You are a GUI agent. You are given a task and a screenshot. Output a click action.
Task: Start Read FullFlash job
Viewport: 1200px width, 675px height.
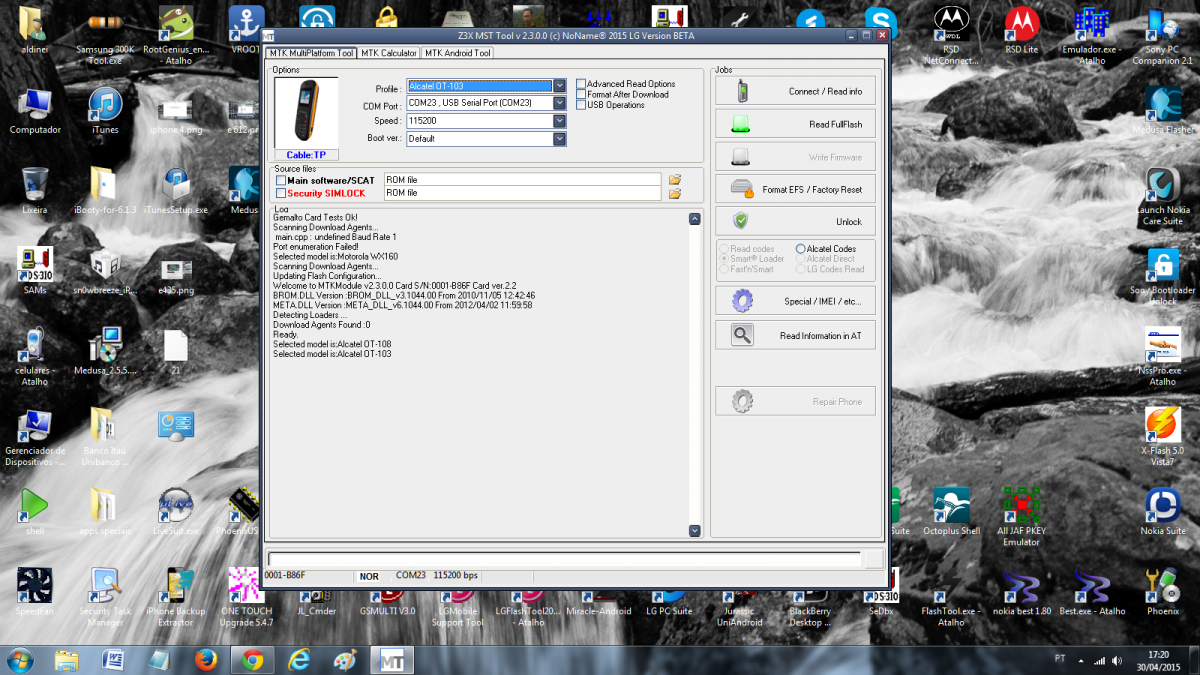tap(795, 124)
